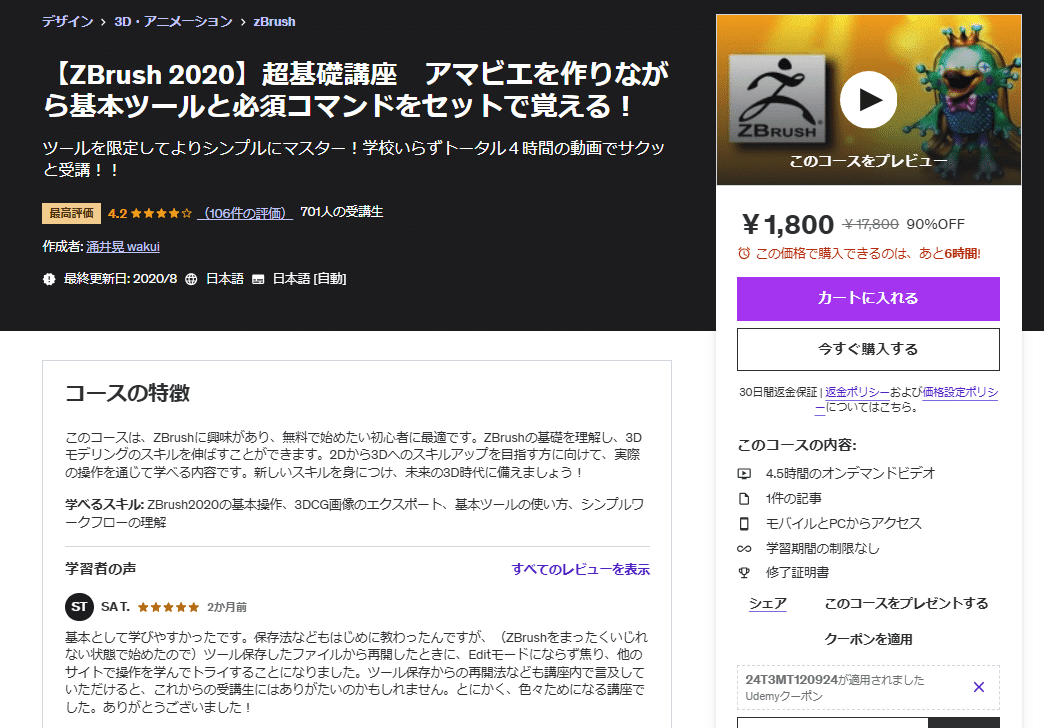Click the infinity lifetime access icon
The width and height of the screenshot is (1044, 728).
(744, 549)
